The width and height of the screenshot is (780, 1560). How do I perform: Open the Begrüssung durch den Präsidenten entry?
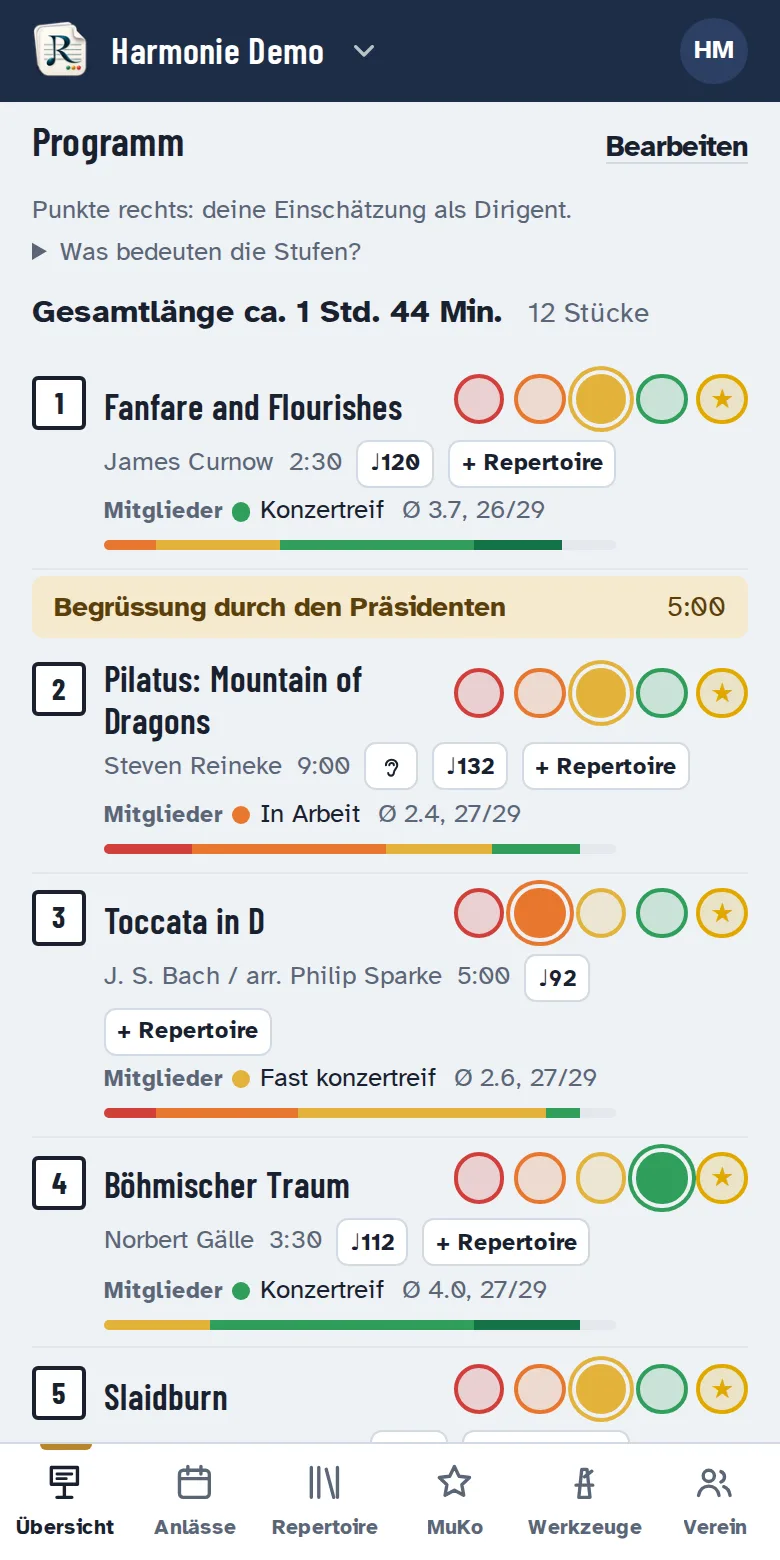click(390, 607)
